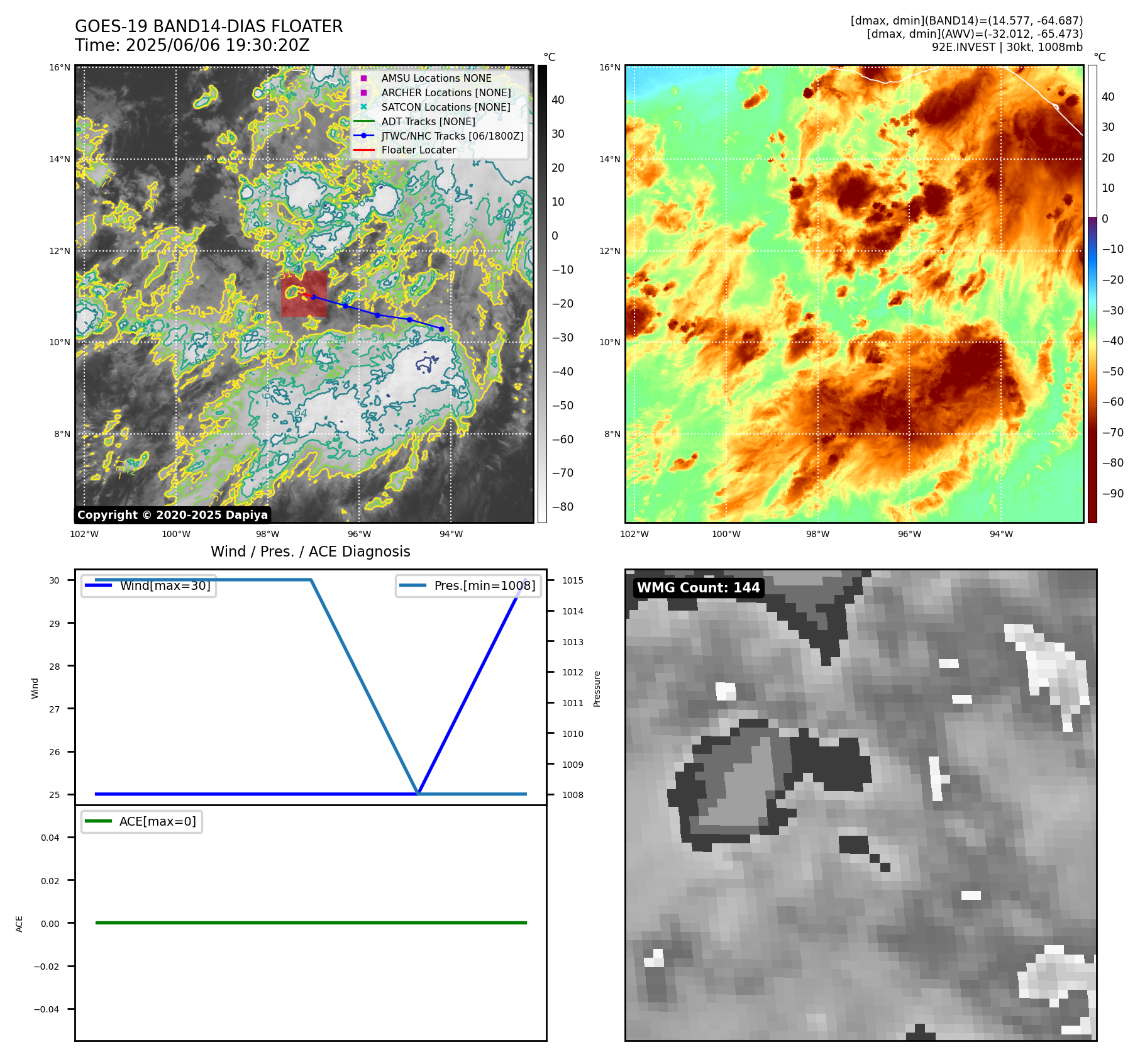Click the 'Wind / Pres. / ACE Diagnosis' title
The image size is (1140, 1064).
pos(311,551)
